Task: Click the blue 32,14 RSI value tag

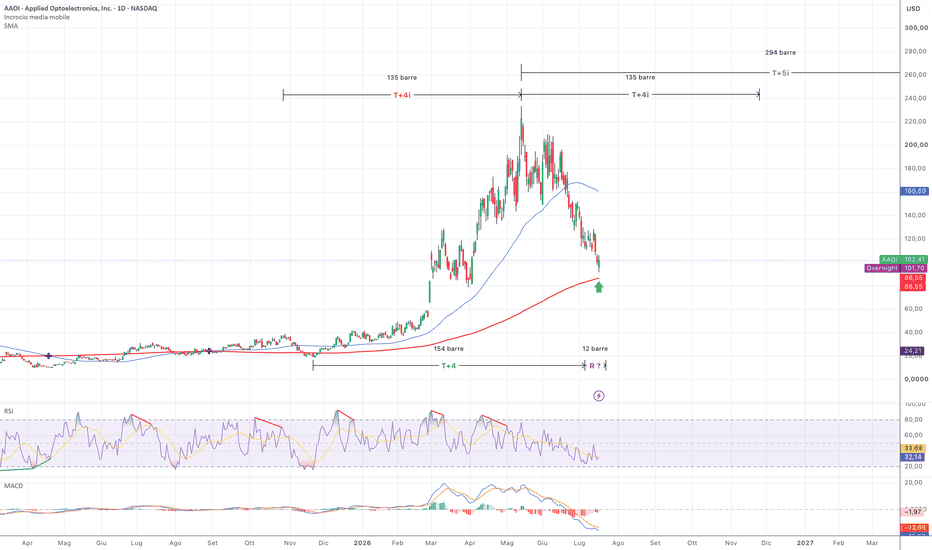Action: (913, 457)
